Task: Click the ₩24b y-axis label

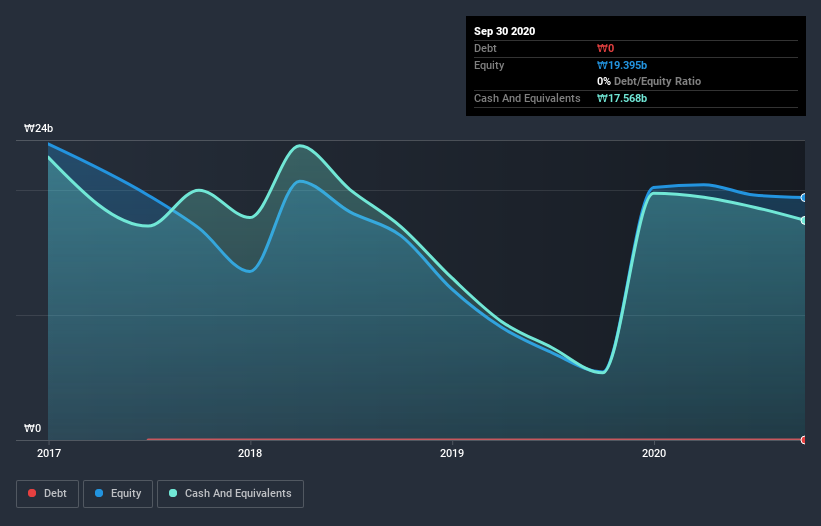Action: (x=39, y=128)
